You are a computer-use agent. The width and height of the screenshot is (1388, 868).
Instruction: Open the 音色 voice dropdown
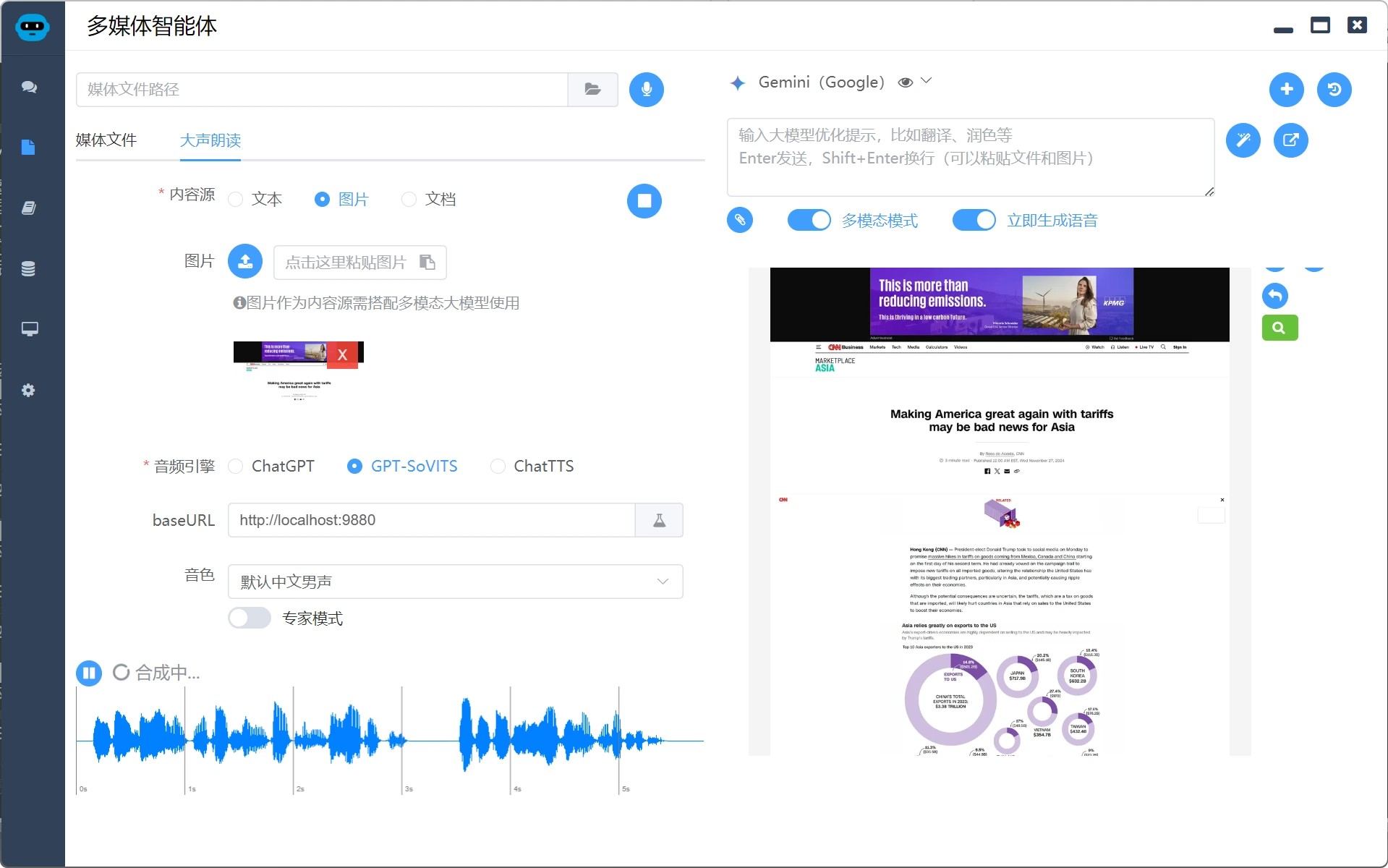coord(455,582)
